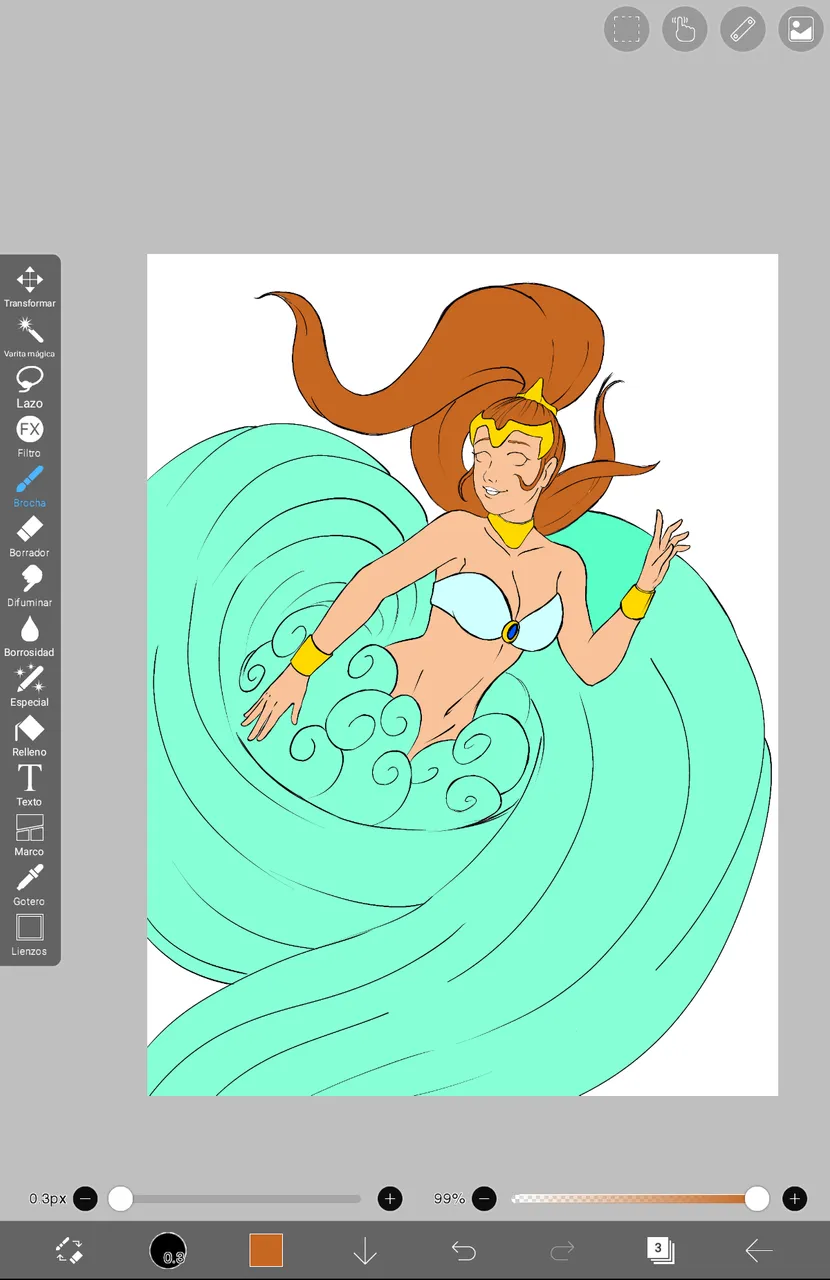Redo the undone stroke

562,1250
